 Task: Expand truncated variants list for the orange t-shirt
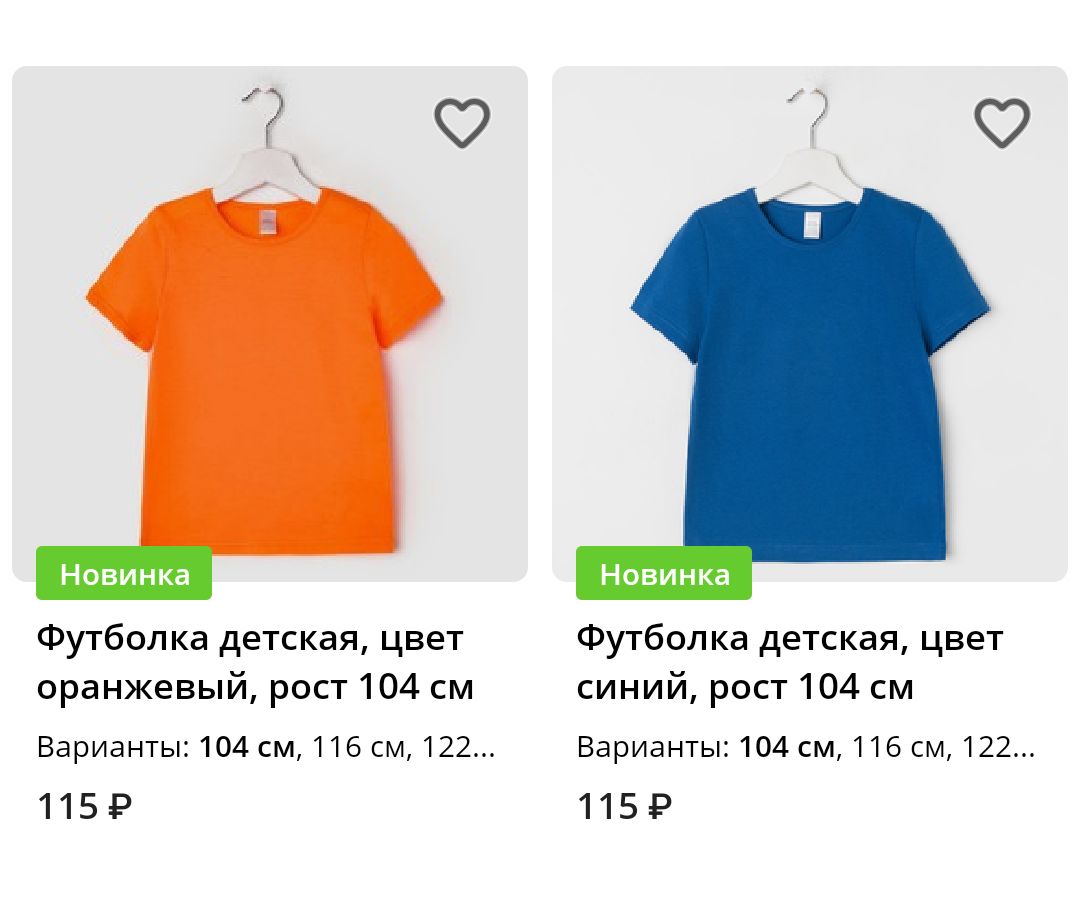(x=458, y=747)
